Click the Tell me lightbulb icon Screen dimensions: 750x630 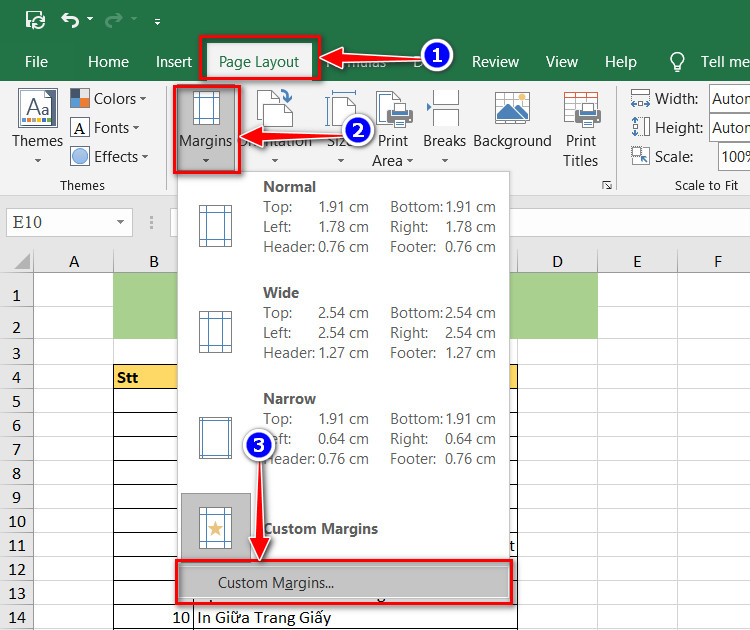coord(677,62)
